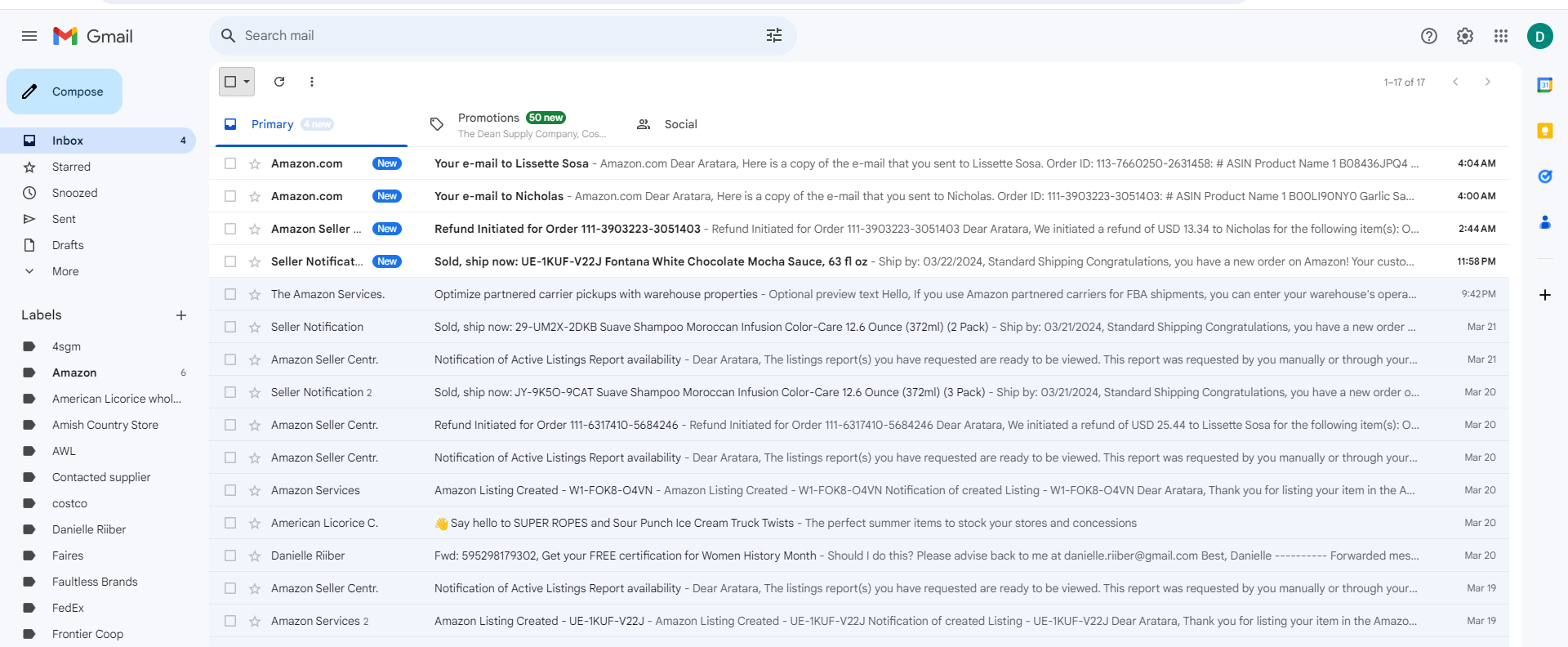Screen dimensions: 1568x647
Task: Star the American Licorice C. email
Action: [x=255, y=523]
